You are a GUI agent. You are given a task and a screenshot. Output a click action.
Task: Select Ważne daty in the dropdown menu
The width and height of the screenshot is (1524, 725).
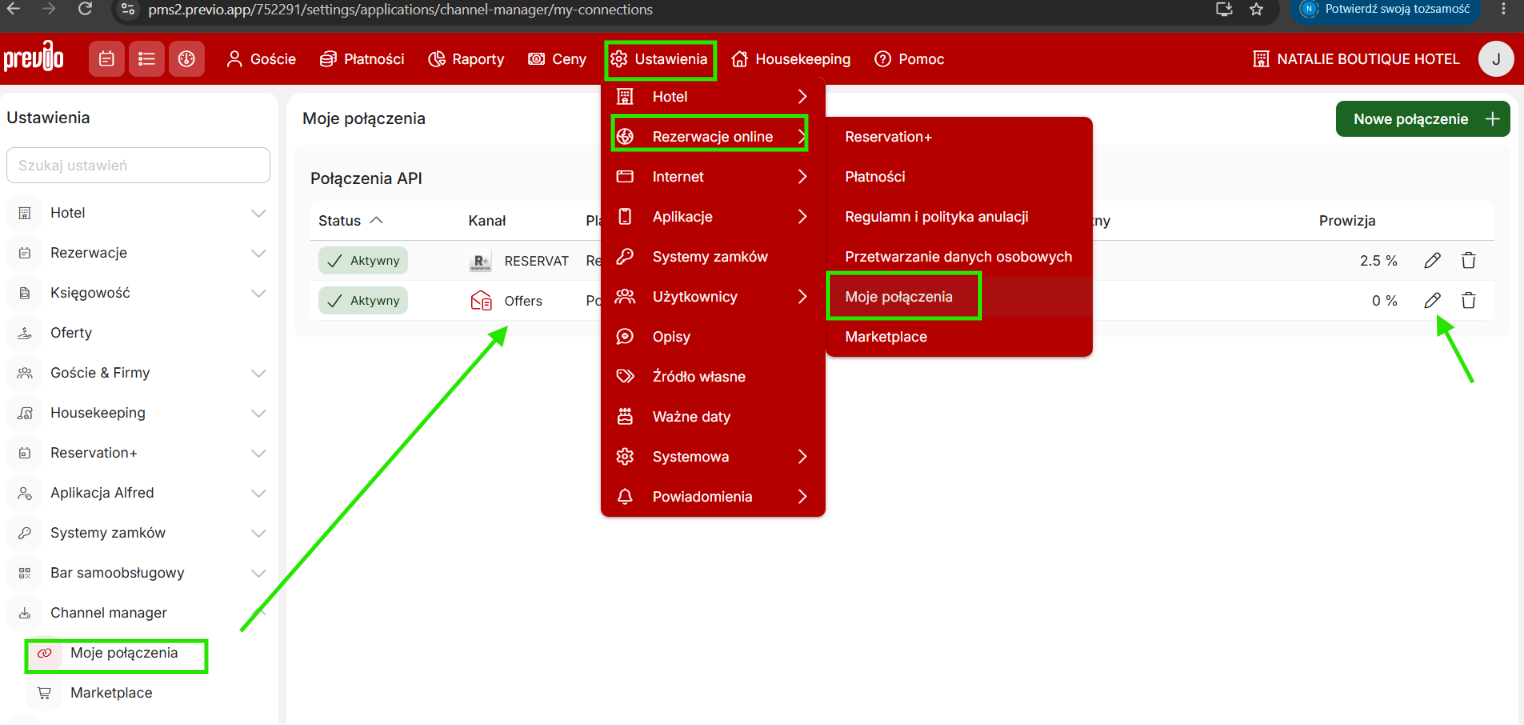[713, 417]
